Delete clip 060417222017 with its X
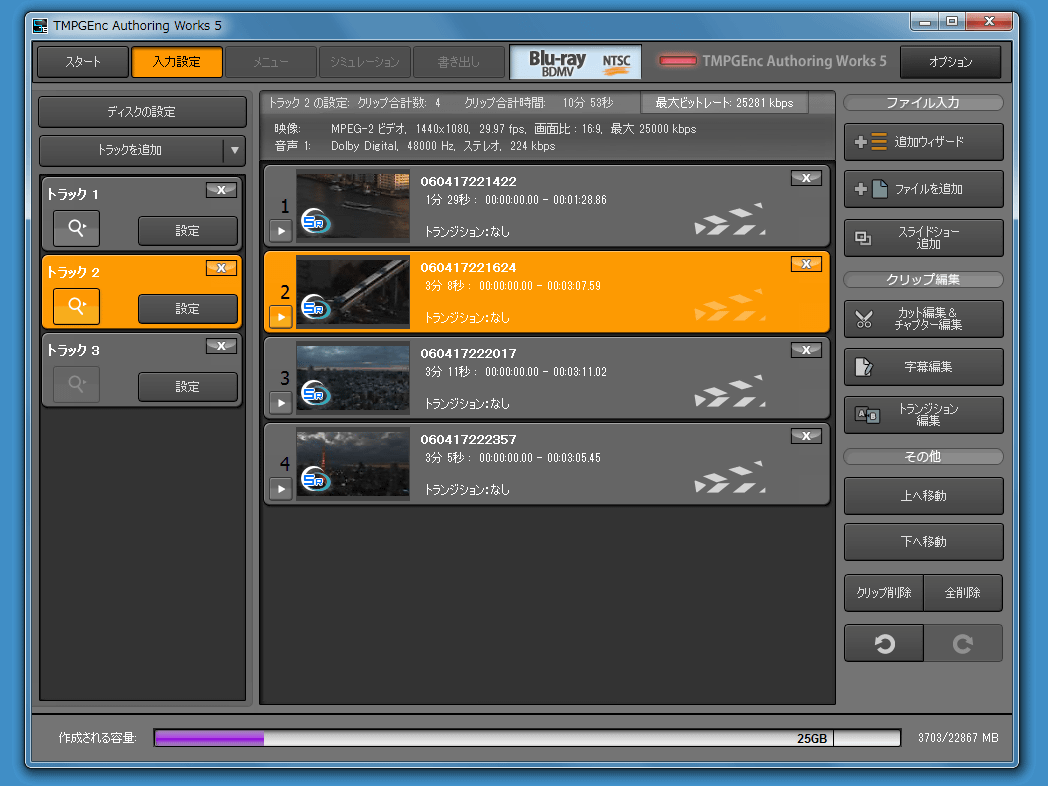1048x786 pixels. click(806, 350)
